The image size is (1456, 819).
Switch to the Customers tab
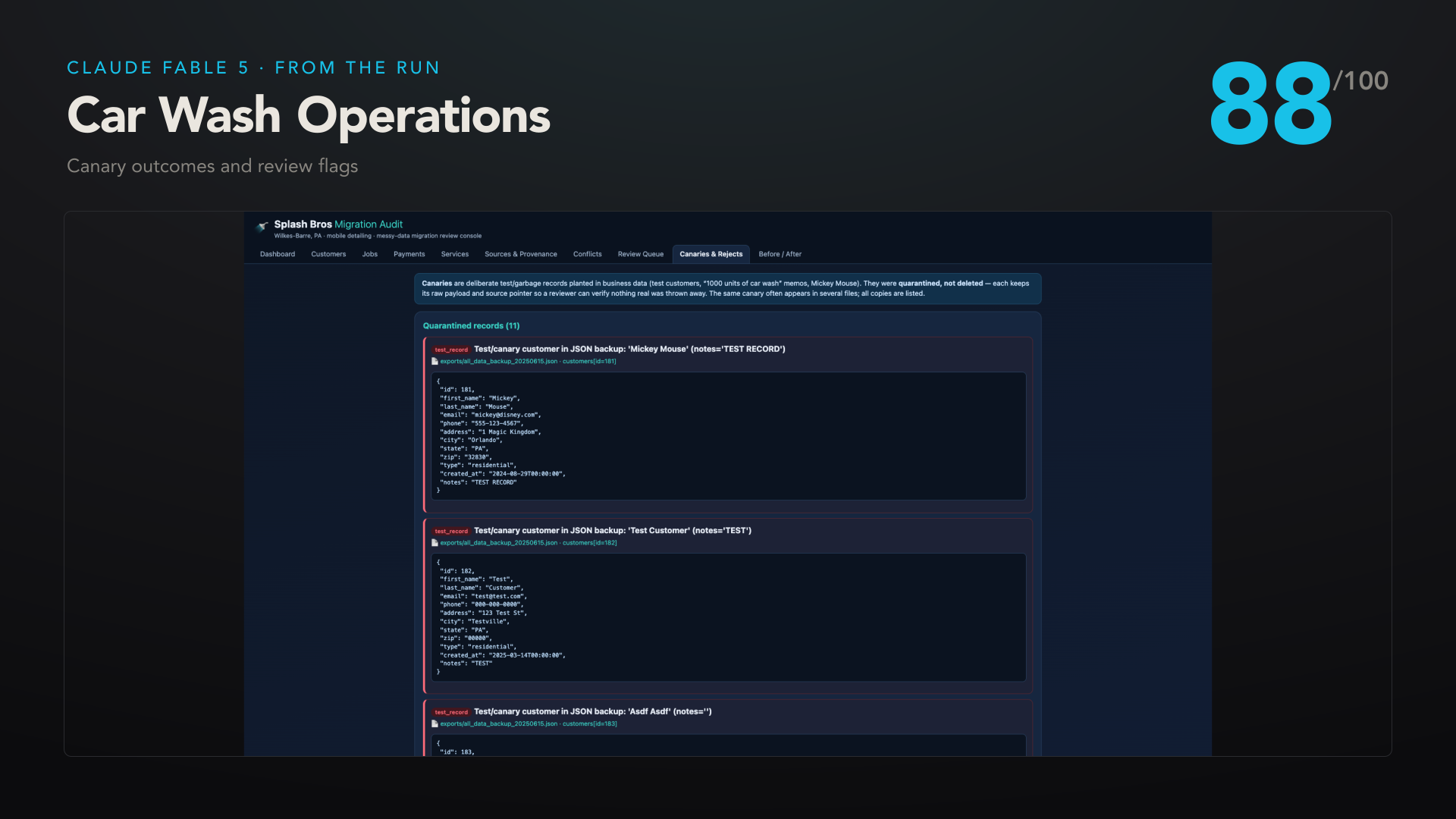point(328,254)
